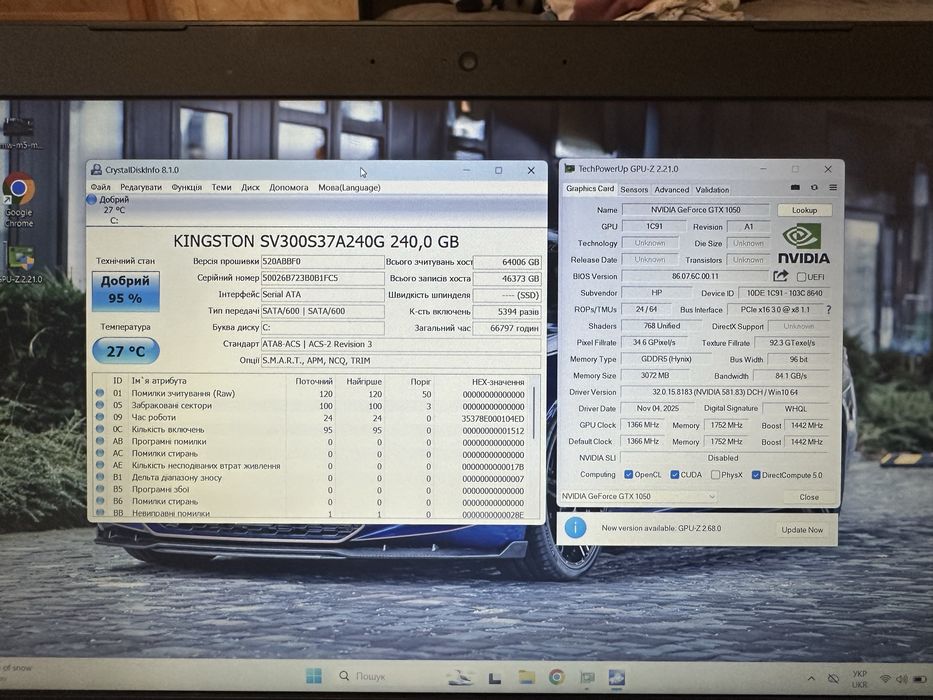This screenshot has width=933, height=700.
Task: Click the serial number field
Action: coord(323,278)
